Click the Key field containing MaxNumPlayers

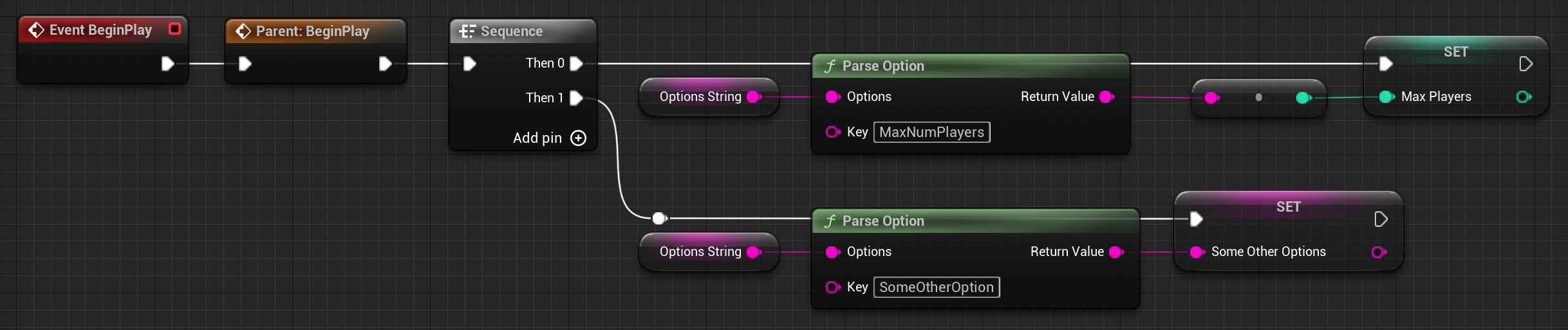pyautogui.click(x=931, y=133)
